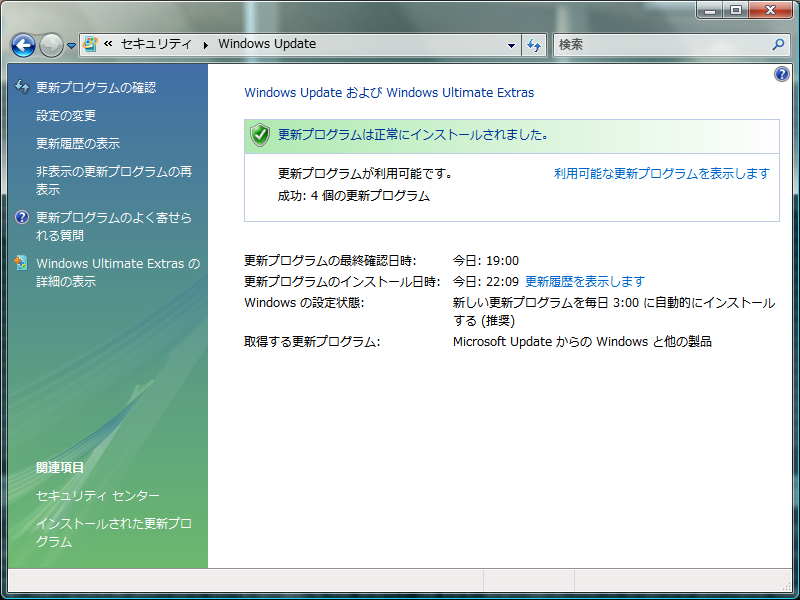Click the Windows Update breadcrumb
The width and height of the screenshot is (800, 600).
click(x=267, y=44)
